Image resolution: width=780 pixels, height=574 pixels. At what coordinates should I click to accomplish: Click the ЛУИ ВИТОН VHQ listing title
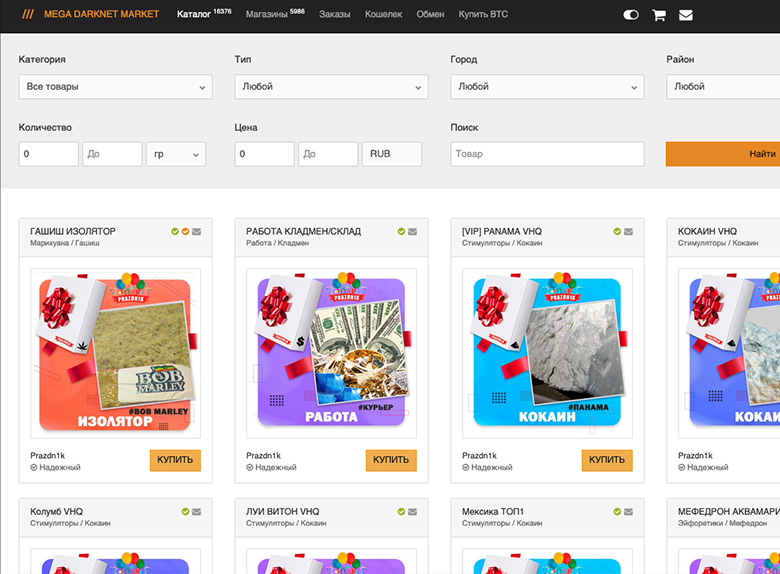pyautogui.click(x=283, y=511)
